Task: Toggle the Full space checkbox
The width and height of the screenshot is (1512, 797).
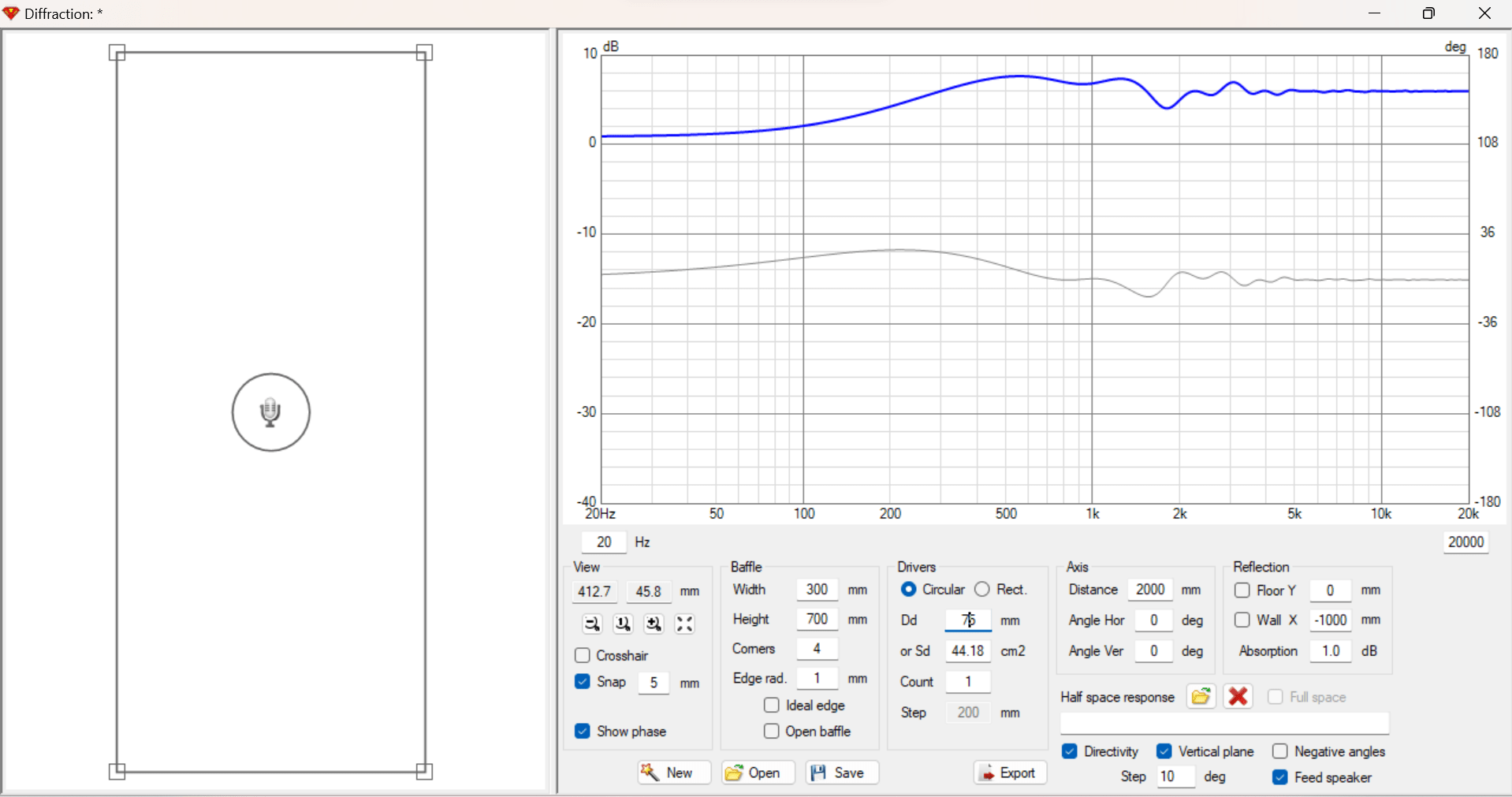Action: [1276, 697]
